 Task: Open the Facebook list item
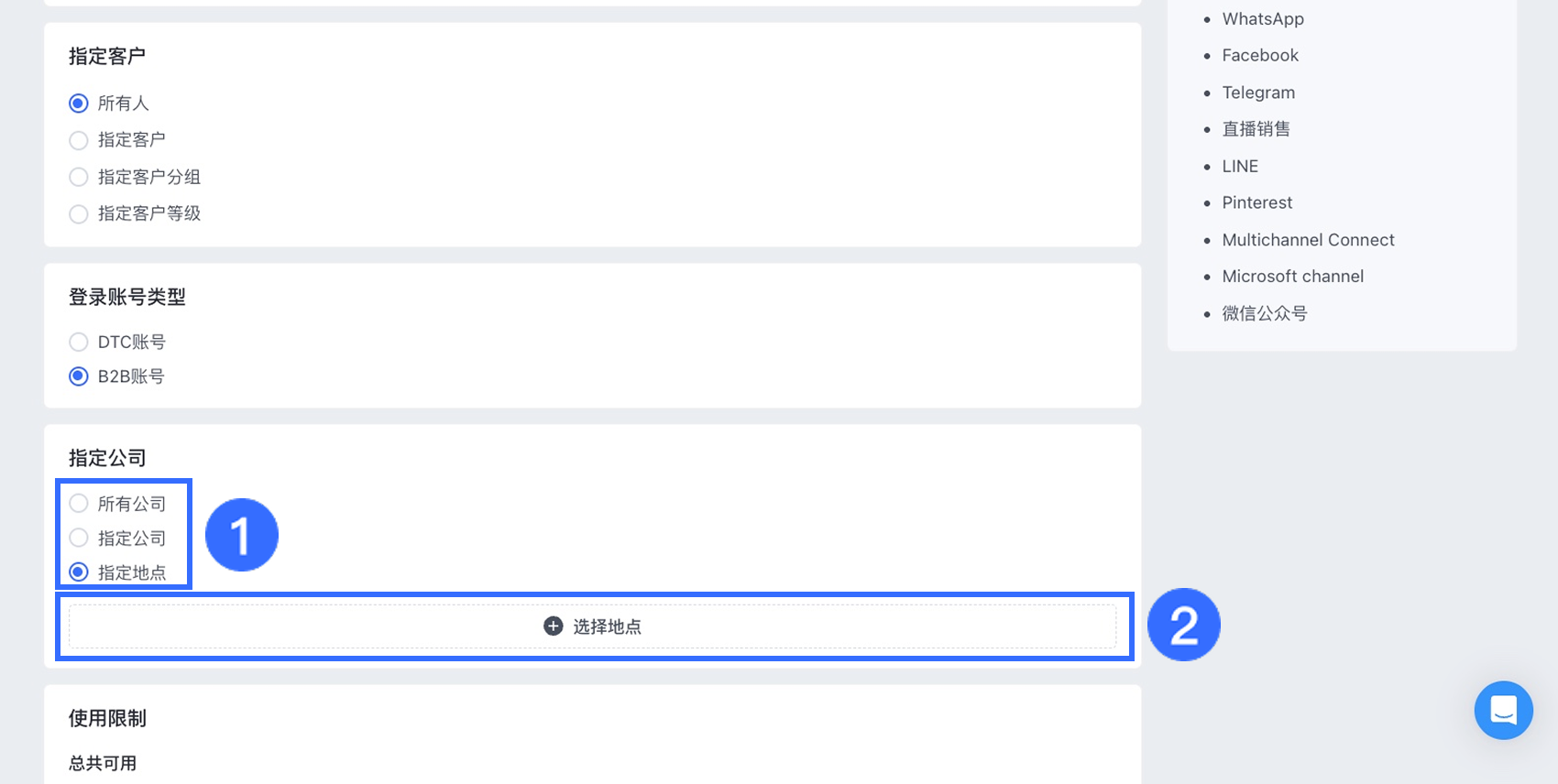1260,56
